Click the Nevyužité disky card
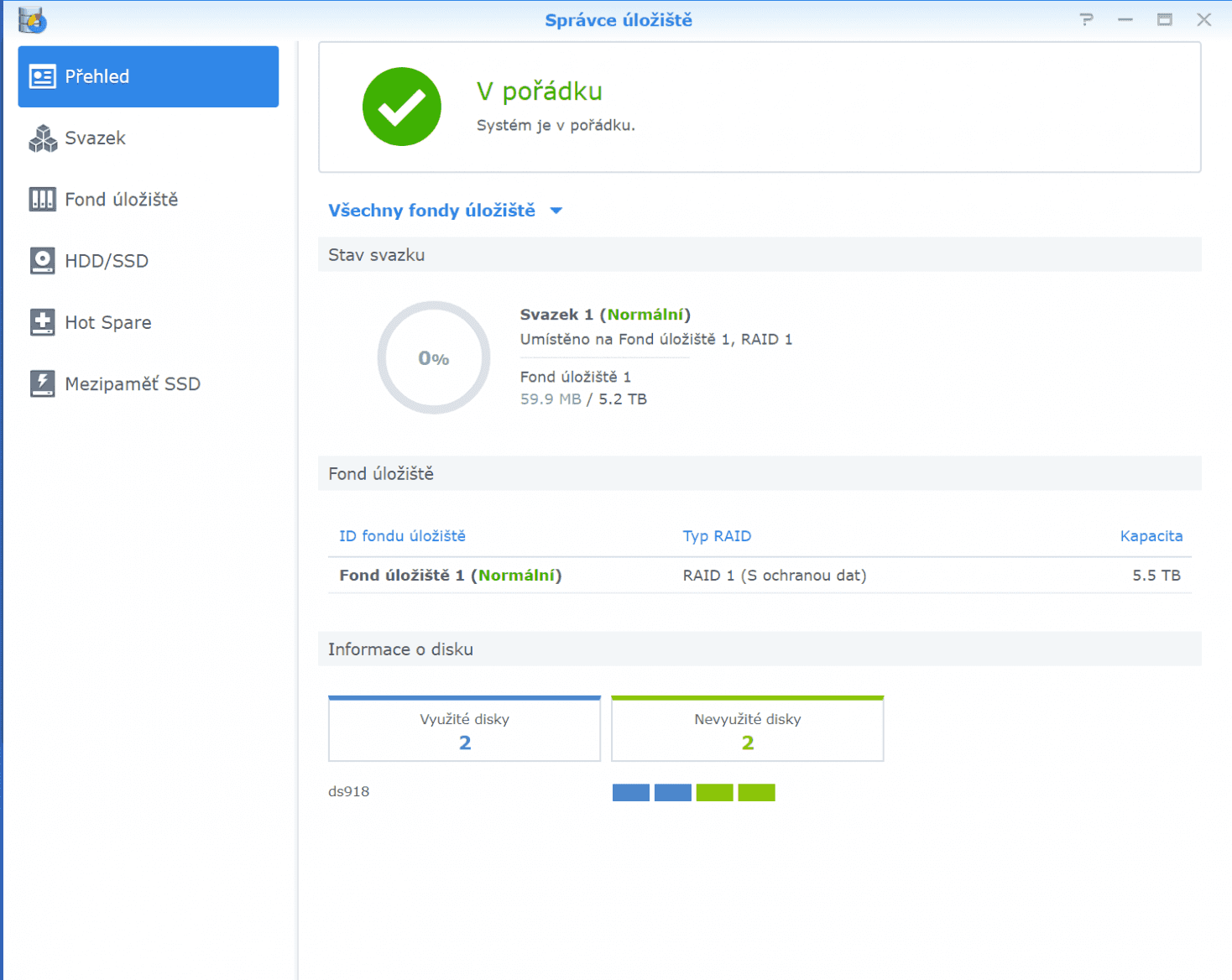This screenshot has width=1232, height=980. click(x=748, y=728)
